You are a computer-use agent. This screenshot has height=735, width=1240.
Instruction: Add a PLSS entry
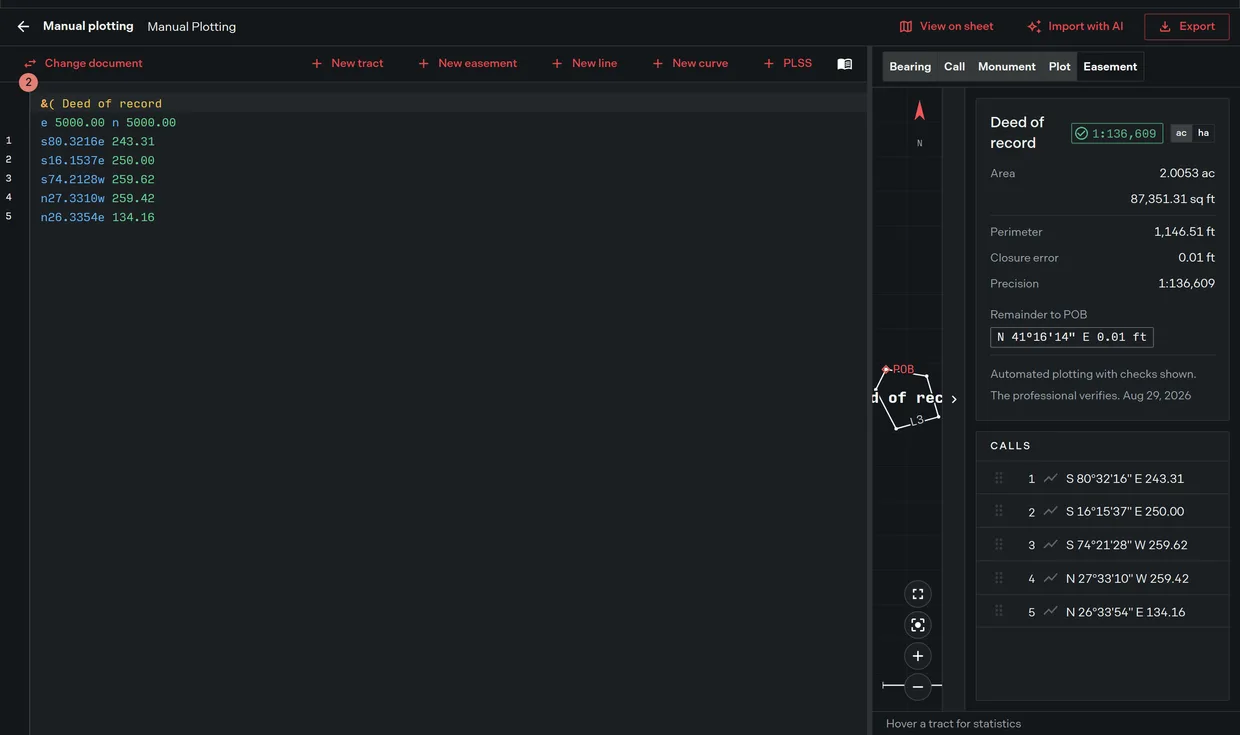787,63
